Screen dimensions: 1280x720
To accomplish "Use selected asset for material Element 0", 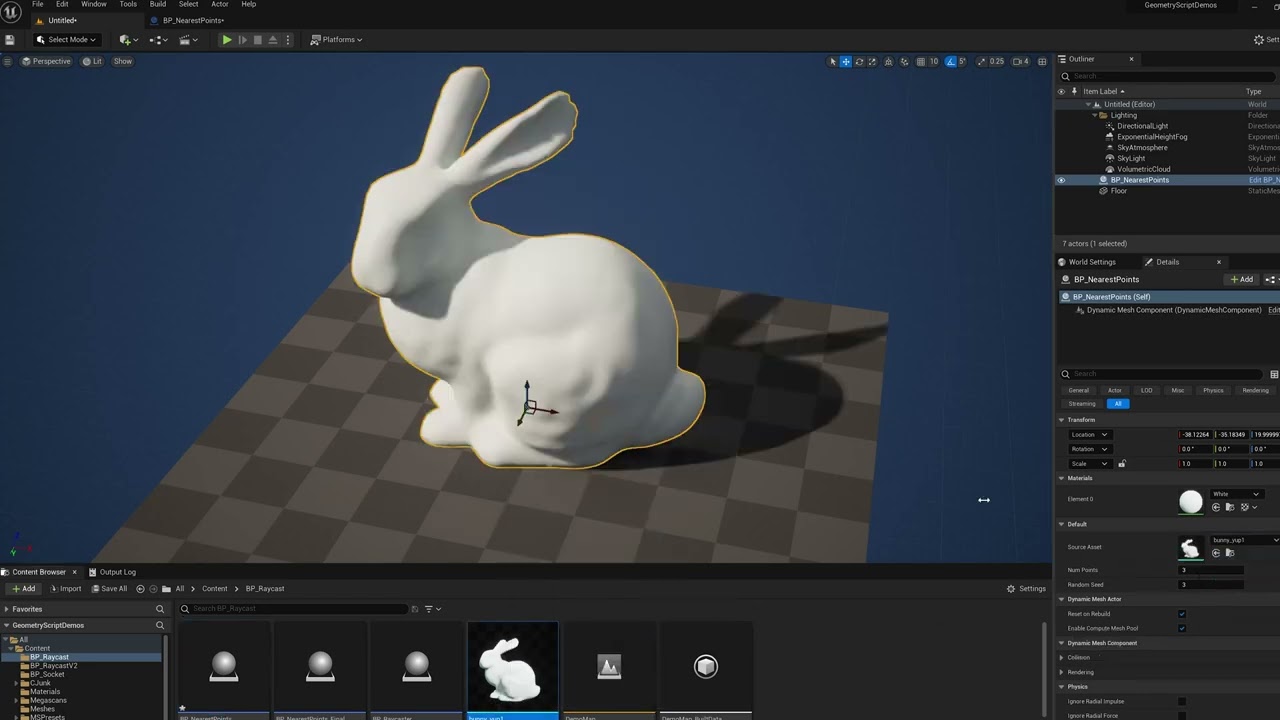I will click(x=1217, y=508).
